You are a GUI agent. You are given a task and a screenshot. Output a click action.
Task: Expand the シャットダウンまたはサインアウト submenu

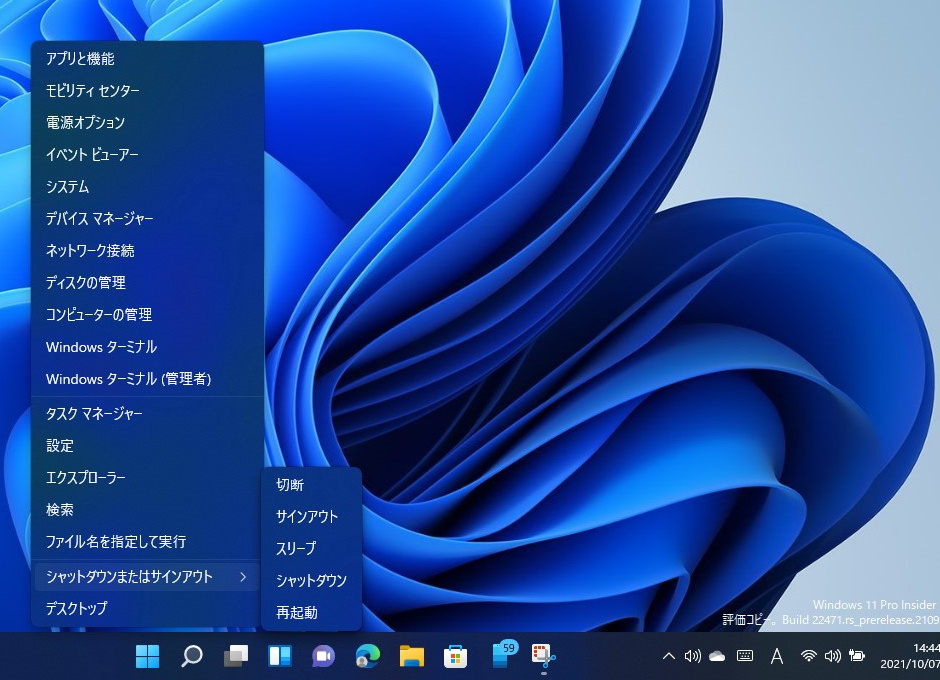[140, 576]
